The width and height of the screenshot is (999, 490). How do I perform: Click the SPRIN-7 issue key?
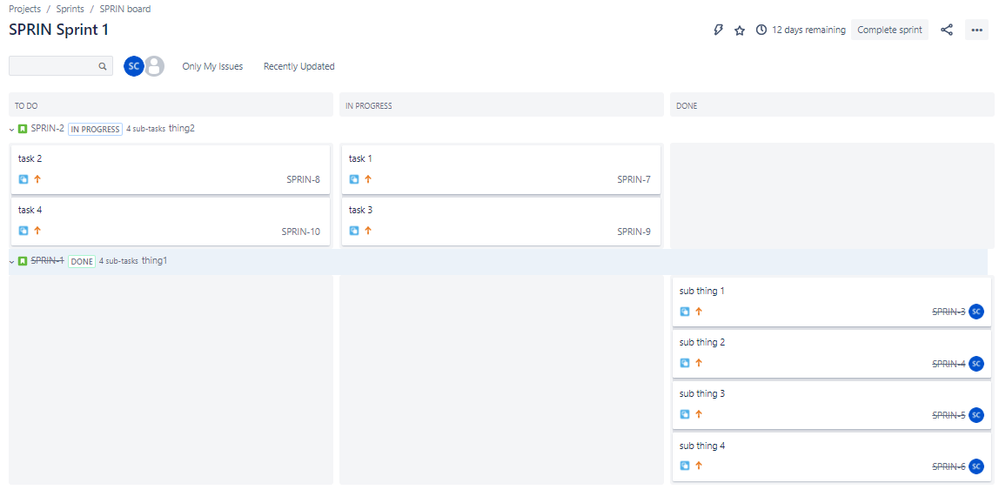point(634,180)
